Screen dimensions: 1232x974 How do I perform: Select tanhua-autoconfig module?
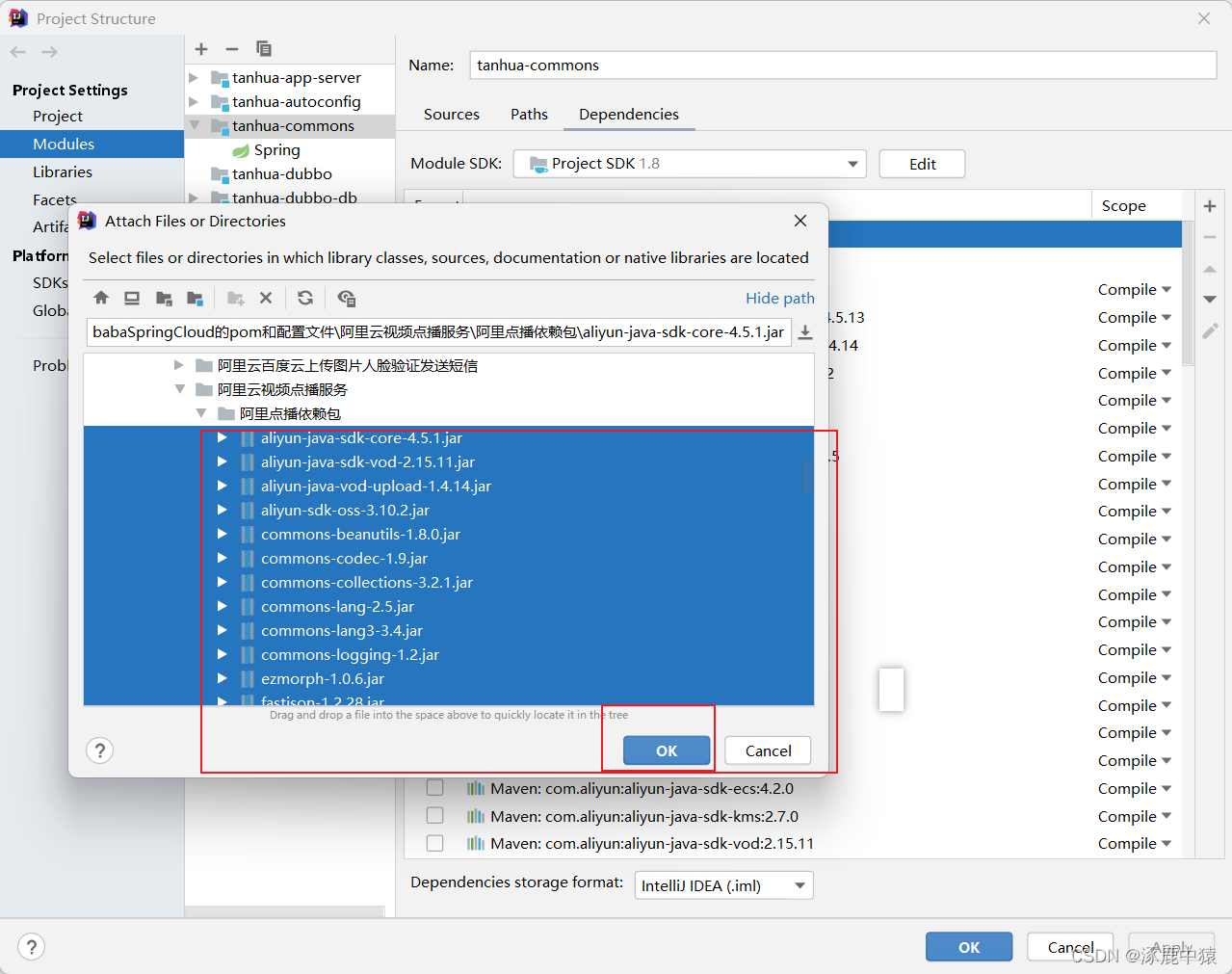[297, 101]
